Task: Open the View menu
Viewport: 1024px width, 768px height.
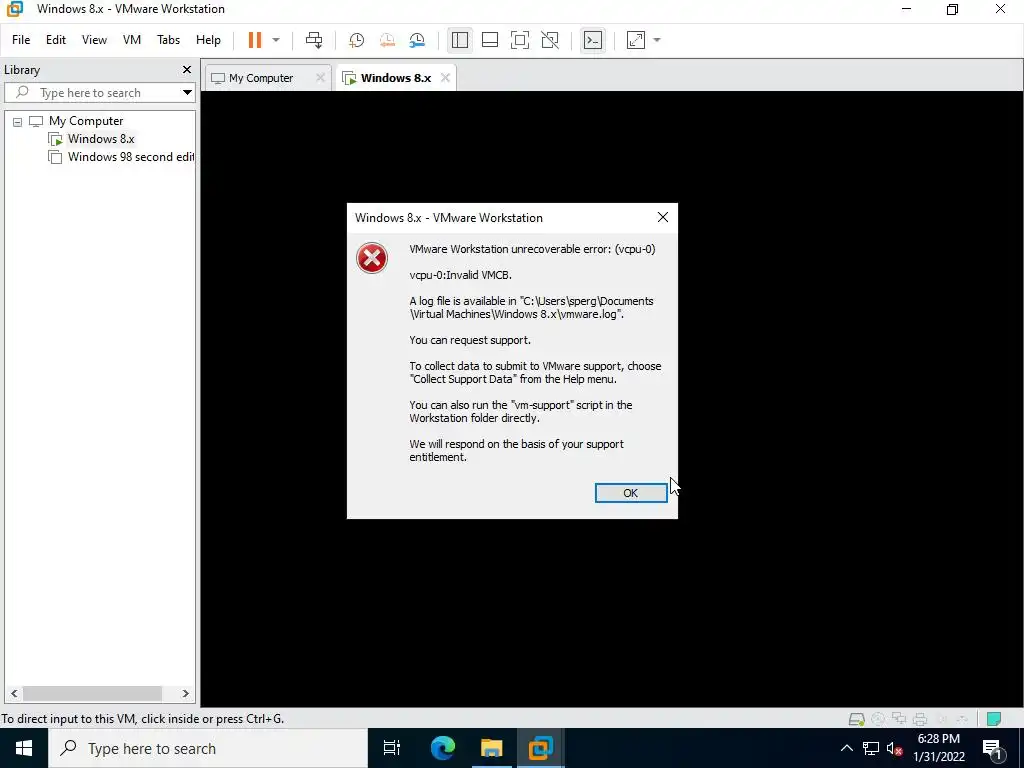Action: click(x=94, y=40)
